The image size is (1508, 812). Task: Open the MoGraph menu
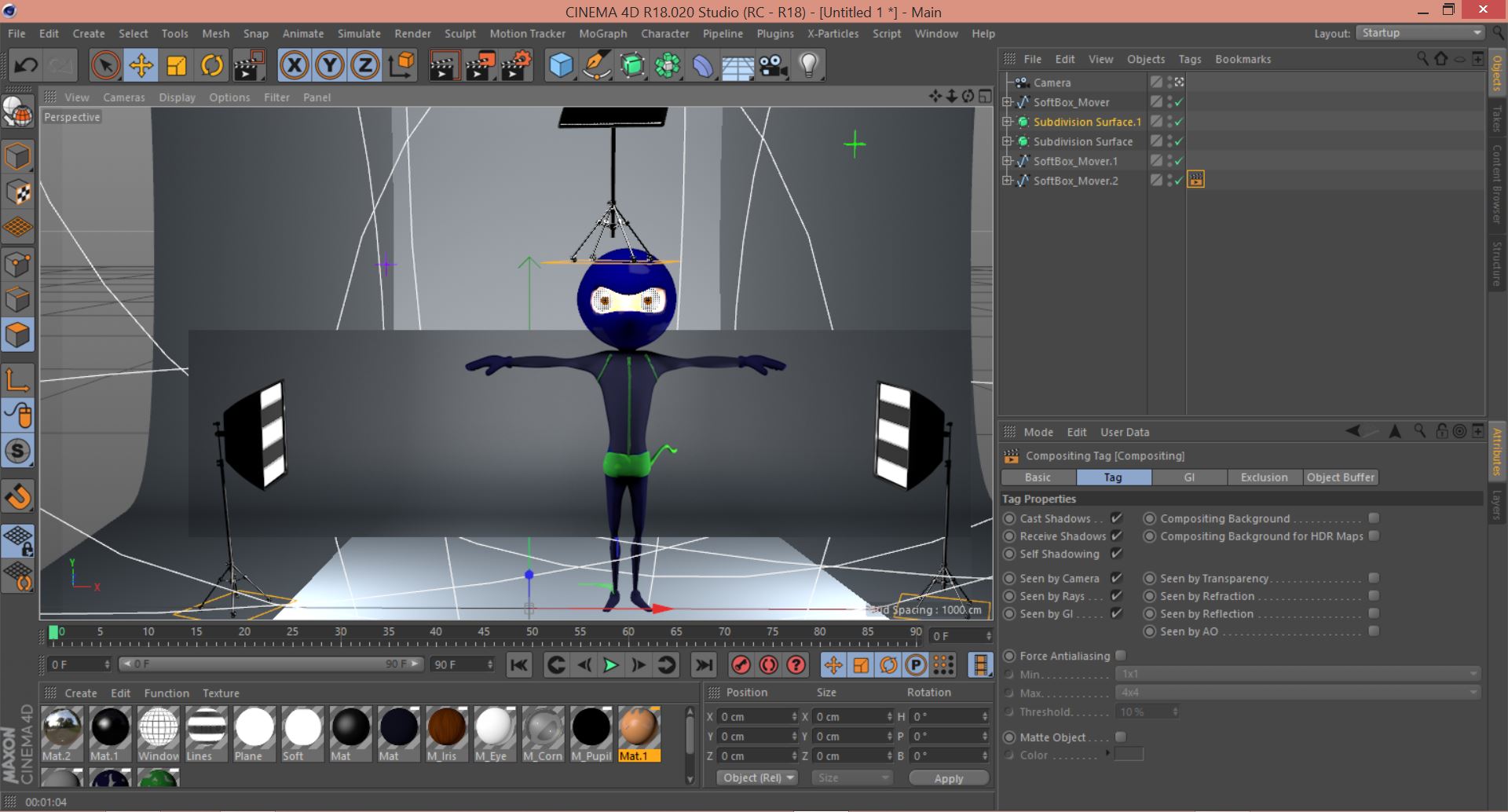(x=603, y=34)
